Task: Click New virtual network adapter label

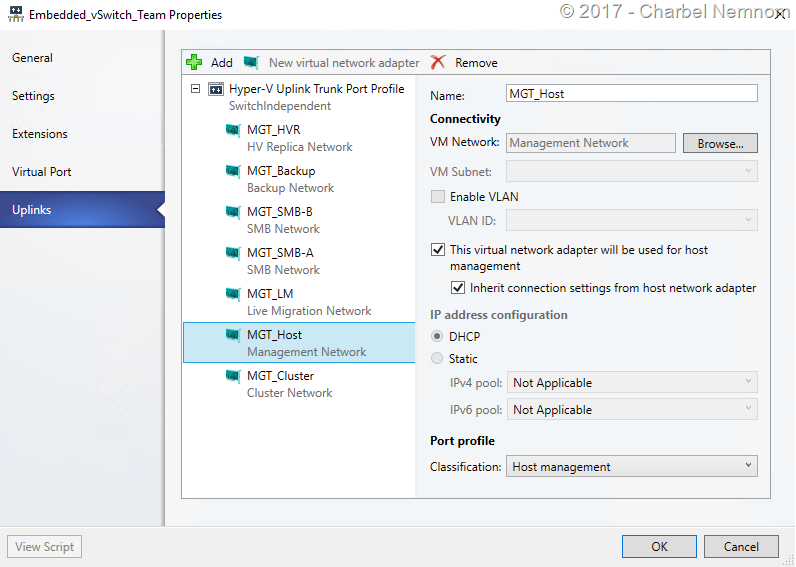Action: [x=344, y=63]
